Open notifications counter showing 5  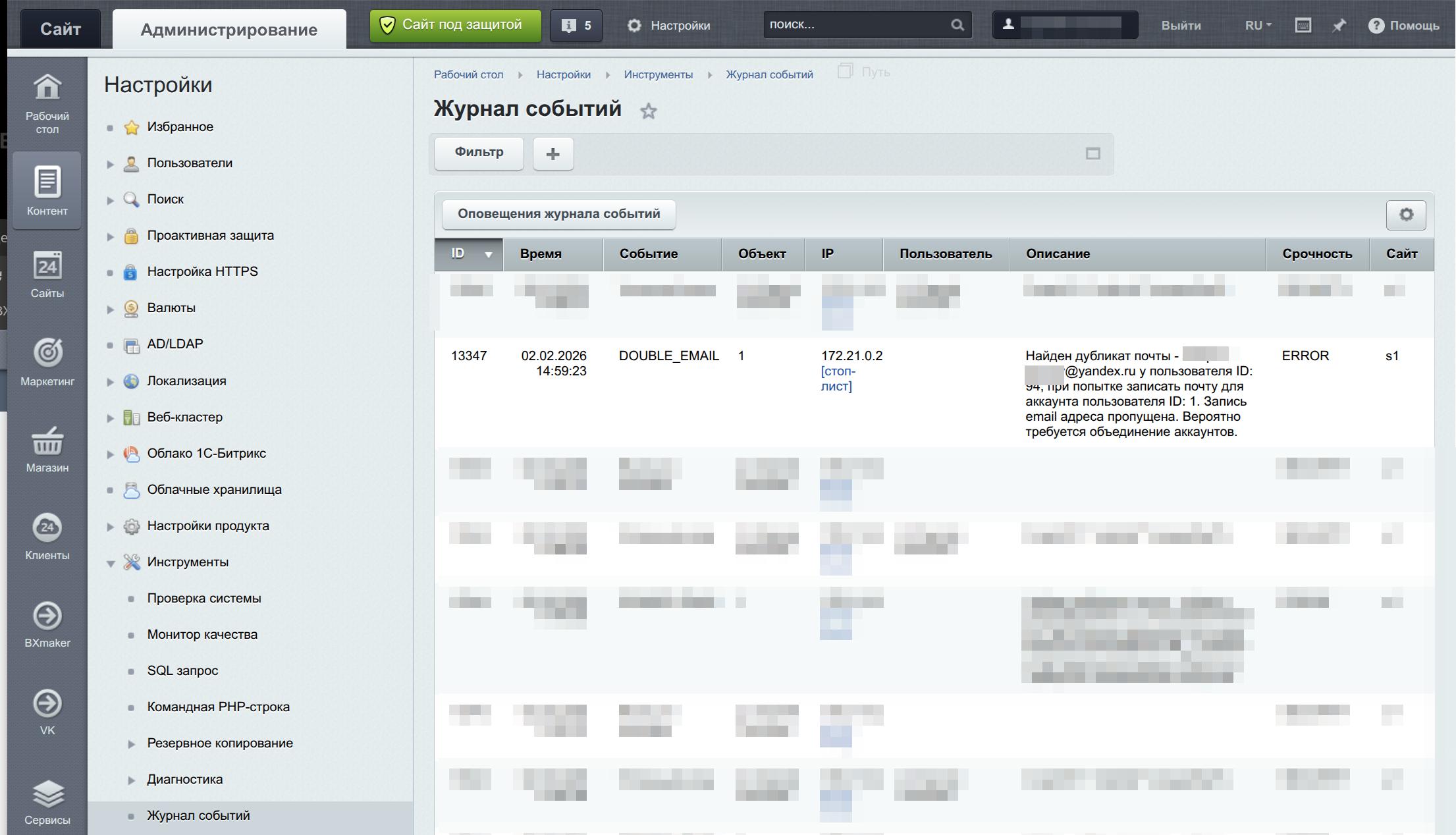point(576,26)
